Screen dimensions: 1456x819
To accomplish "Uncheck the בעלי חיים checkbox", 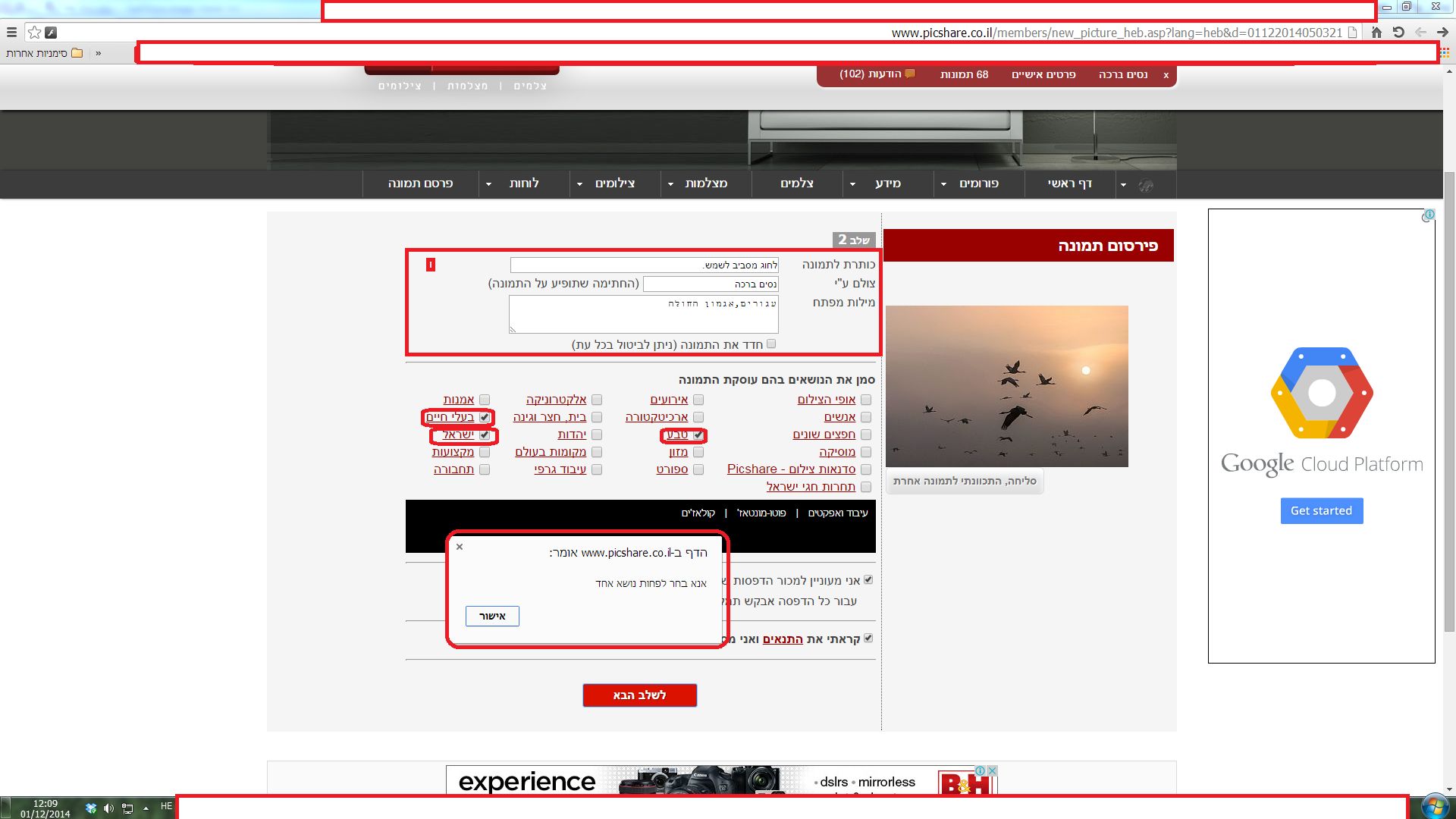I will coord(485,417).
